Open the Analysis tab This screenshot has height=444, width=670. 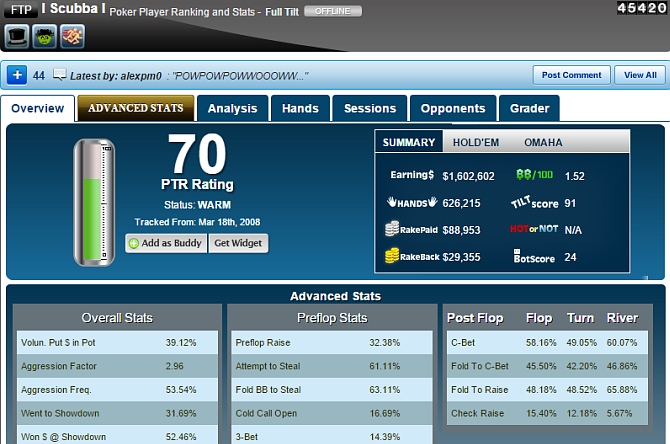click(x=232, y=109)
